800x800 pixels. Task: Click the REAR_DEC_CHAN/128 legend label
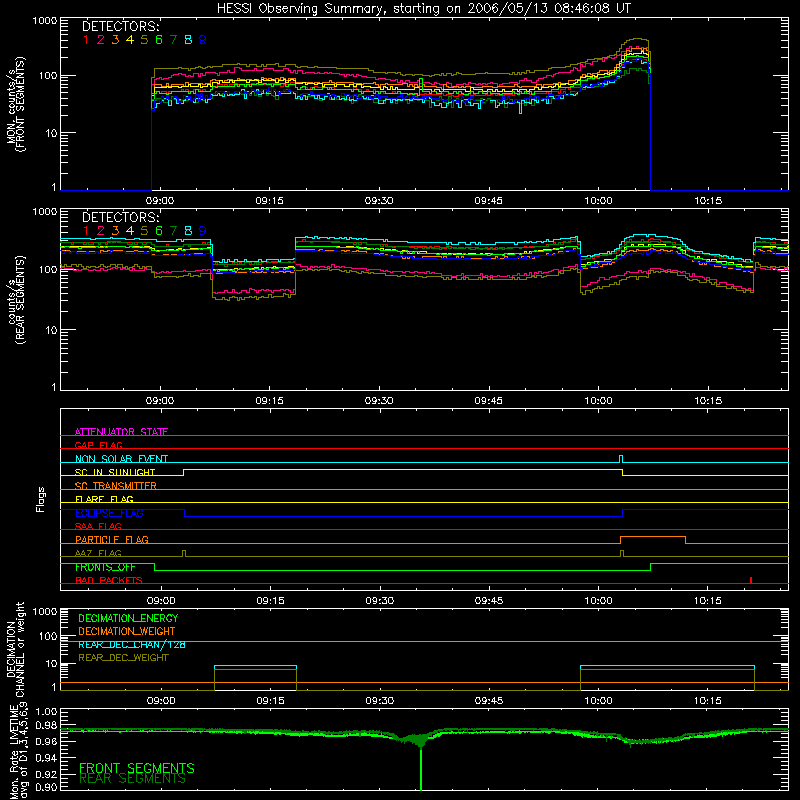tap(132, 644)
